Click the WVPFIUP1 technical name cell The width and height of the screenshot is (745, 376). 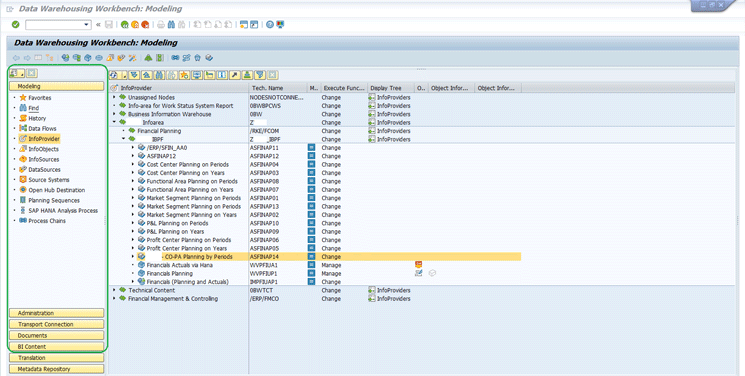264,273
